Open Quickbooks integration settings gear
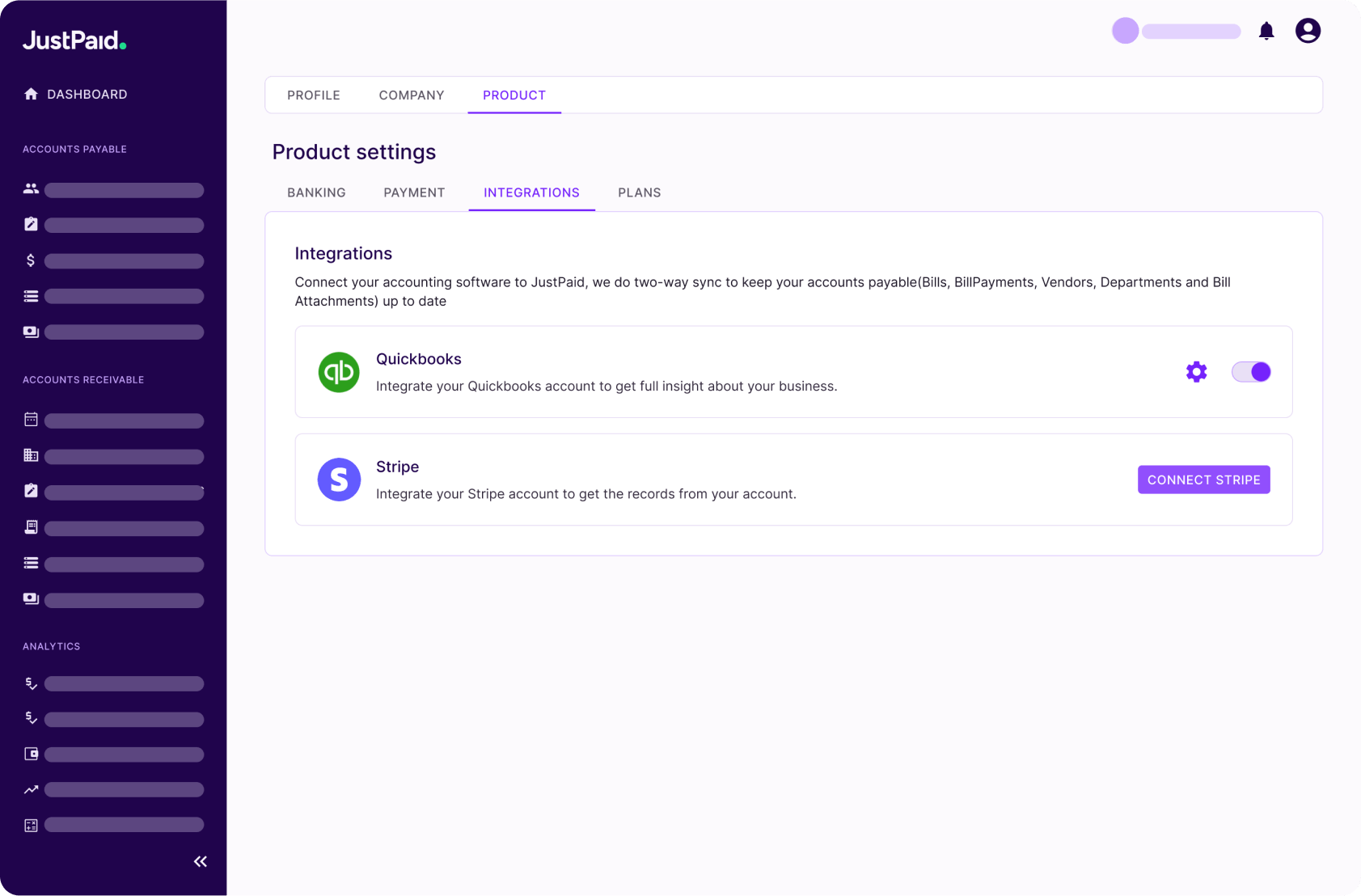 coord(1196,372)
